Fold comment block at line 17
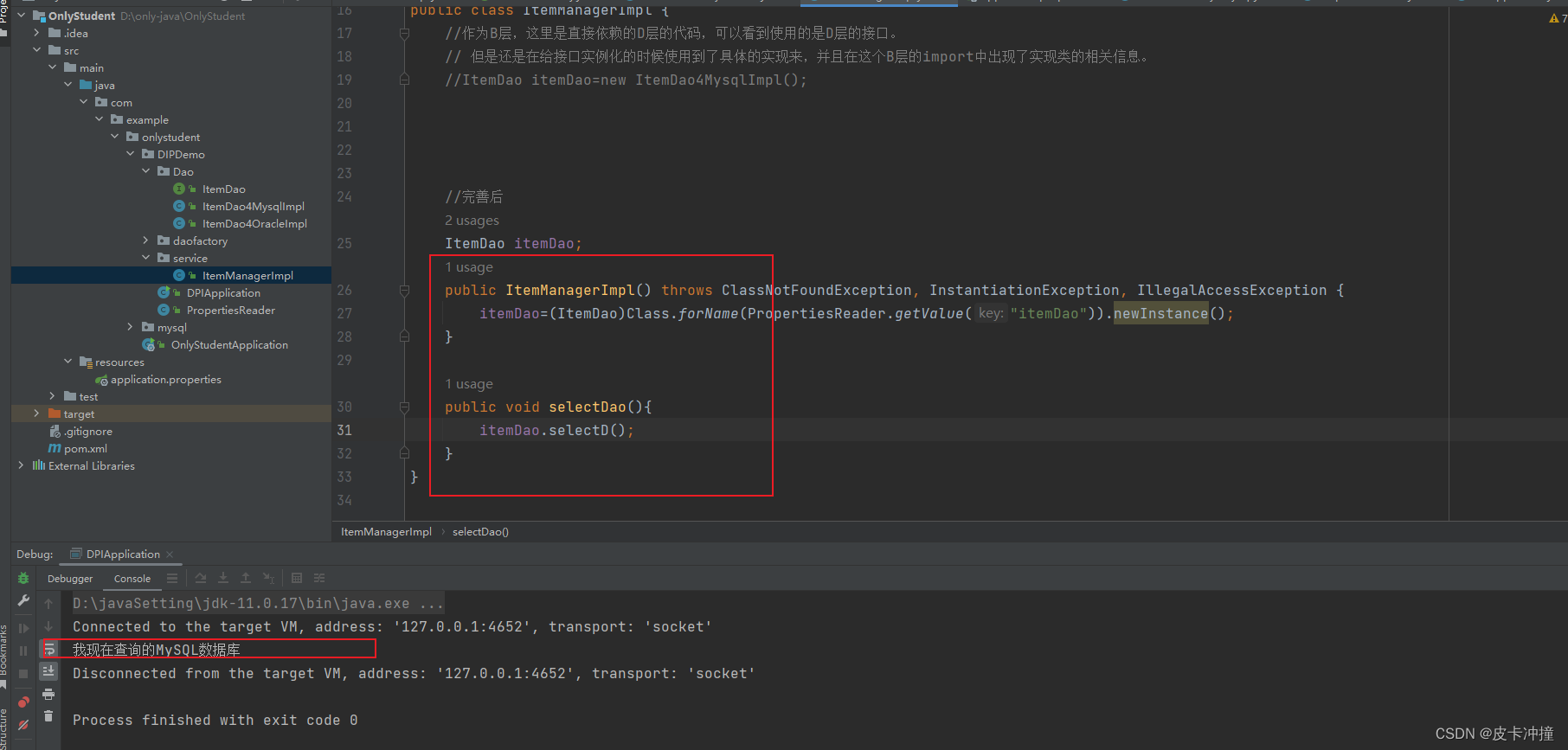Image resolution: width=1568 pixels, height=750 pixels. [x=404, y=34]
